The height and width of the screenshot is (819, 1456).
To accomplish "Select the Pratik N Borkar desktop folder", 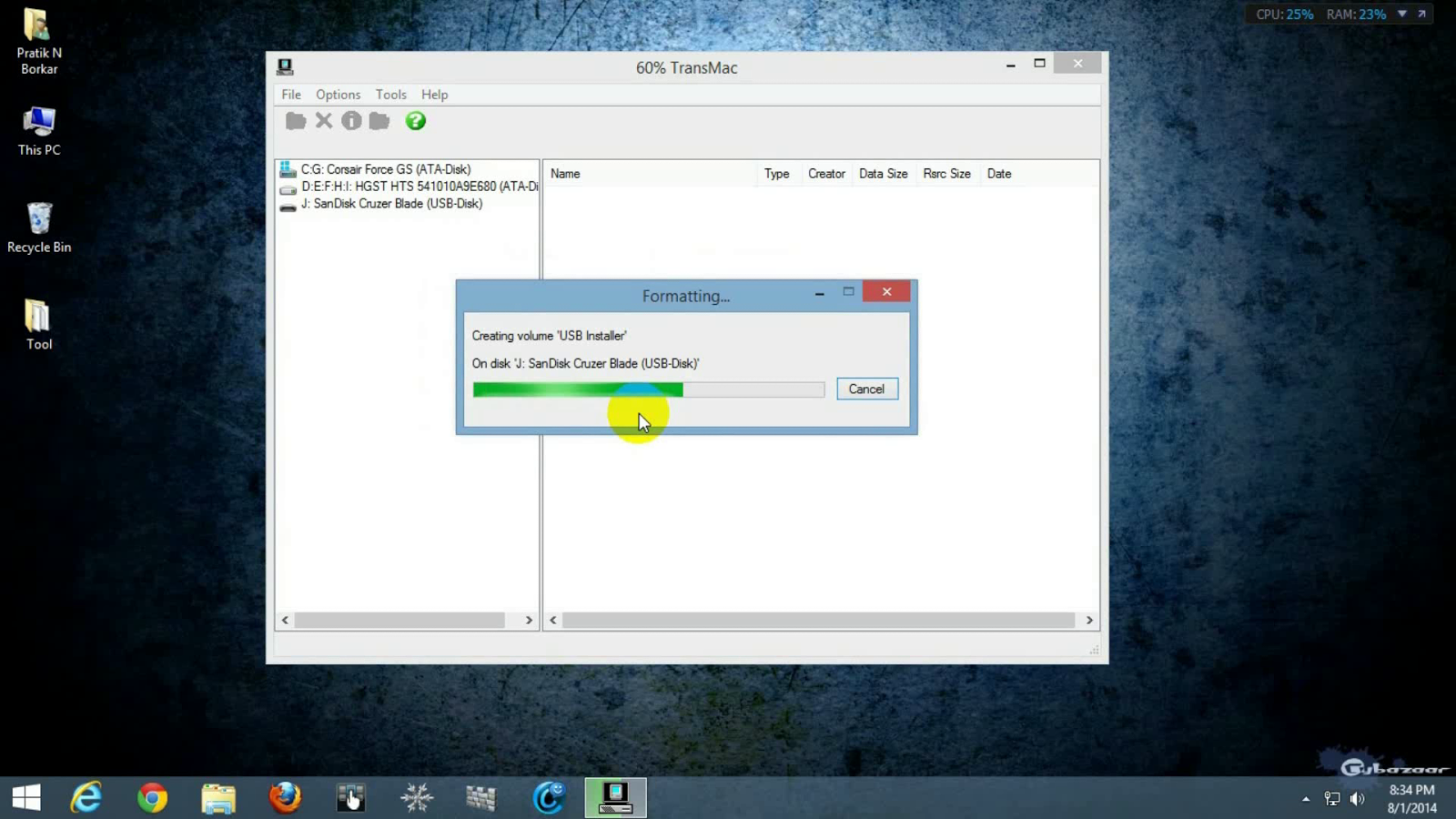I will click(x=39, y=42).
